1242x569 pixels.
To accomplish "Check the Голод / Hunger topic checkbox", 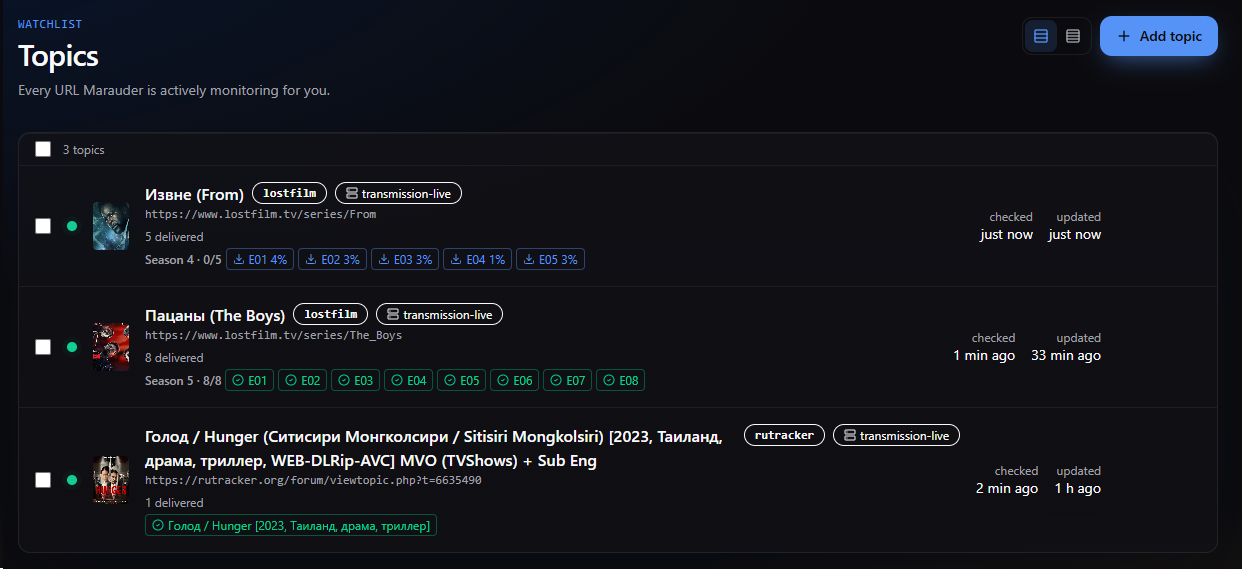I will (43, 480).
